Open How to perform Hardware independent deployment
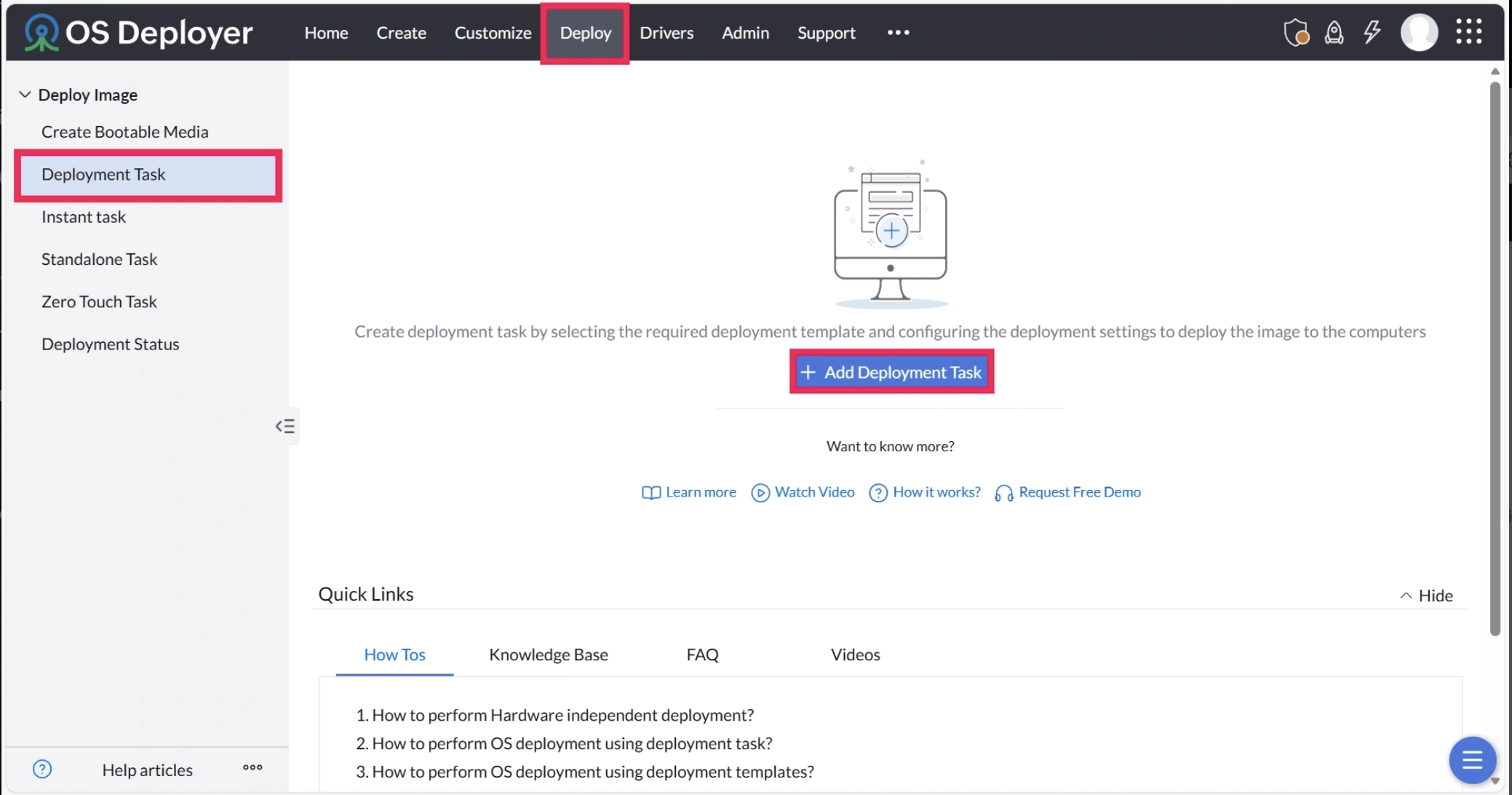 tap(562, 715)
